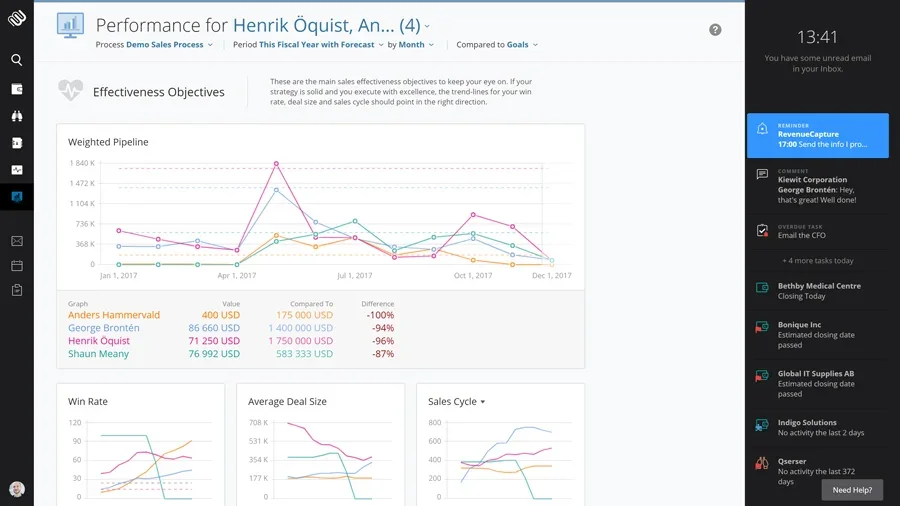Open search from the left sidebar
This screenshot has height=506, width=900.
[x=17, y=60]
